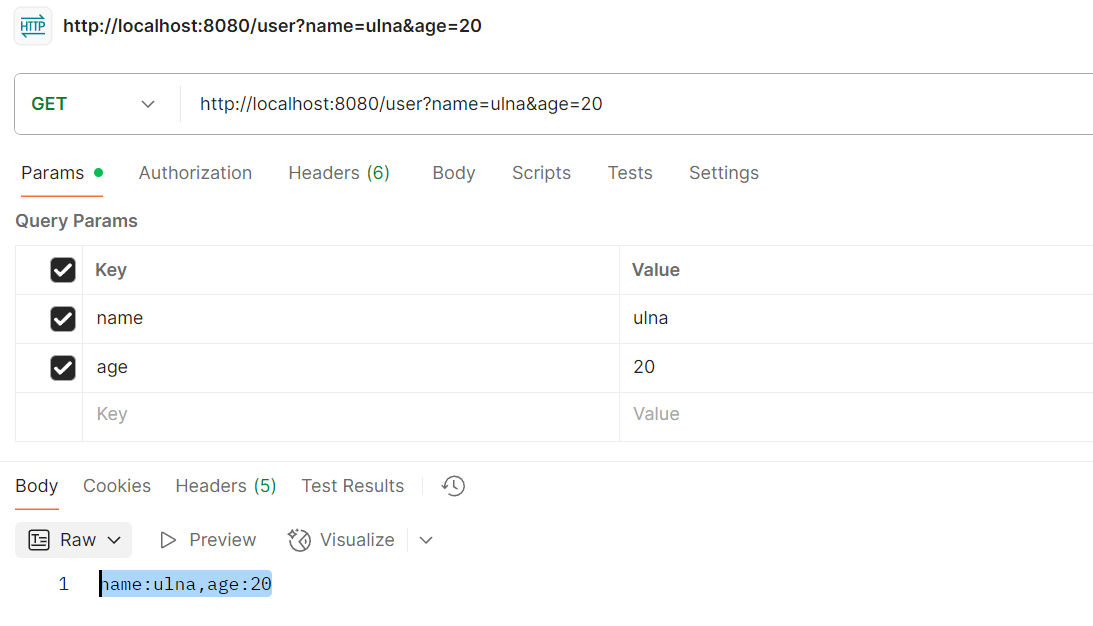Click the Visualize sparkle icon
The image size is (1093, 626).
299,540
